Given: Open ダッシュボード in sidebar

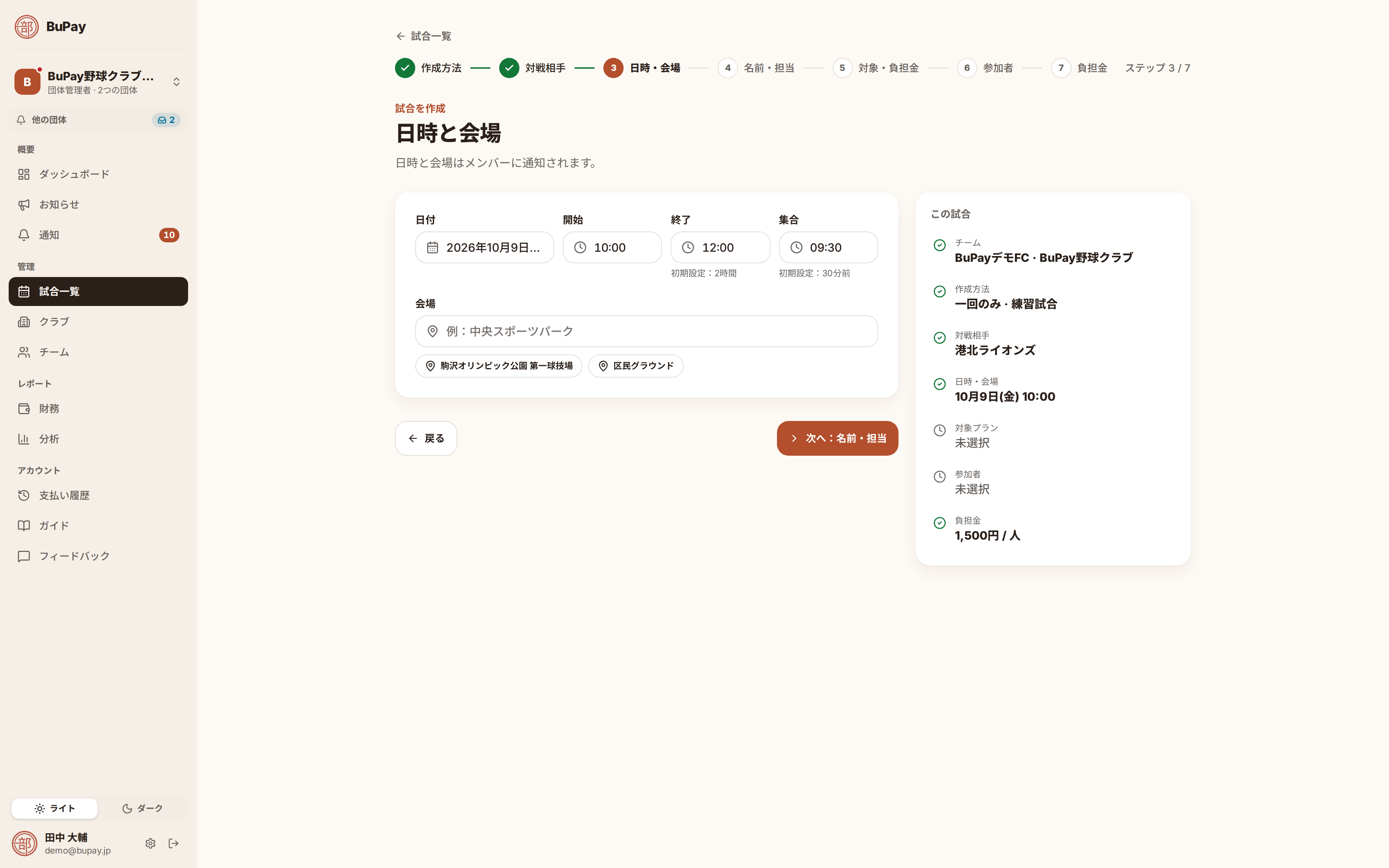Looking at the screenshot, I should coord(98,174).
